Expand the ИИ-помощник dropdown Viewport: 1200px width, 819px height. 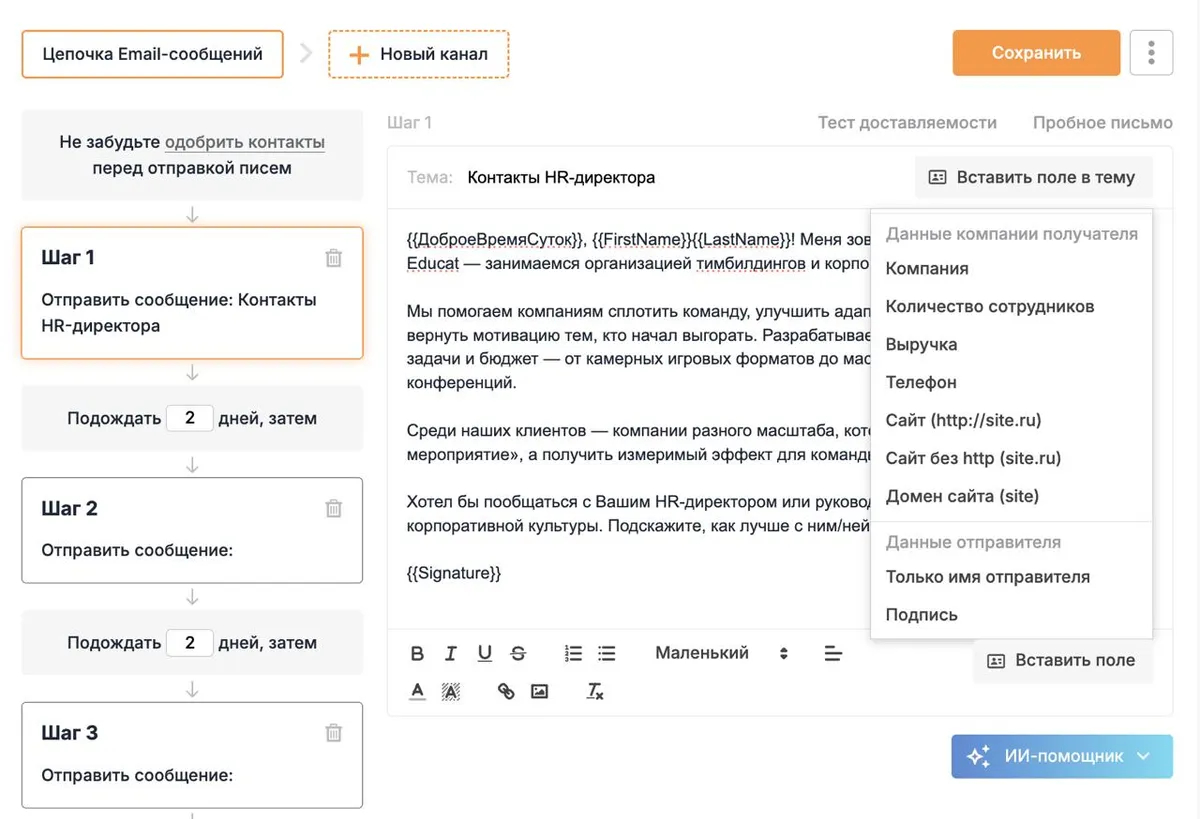point(1062,756)
